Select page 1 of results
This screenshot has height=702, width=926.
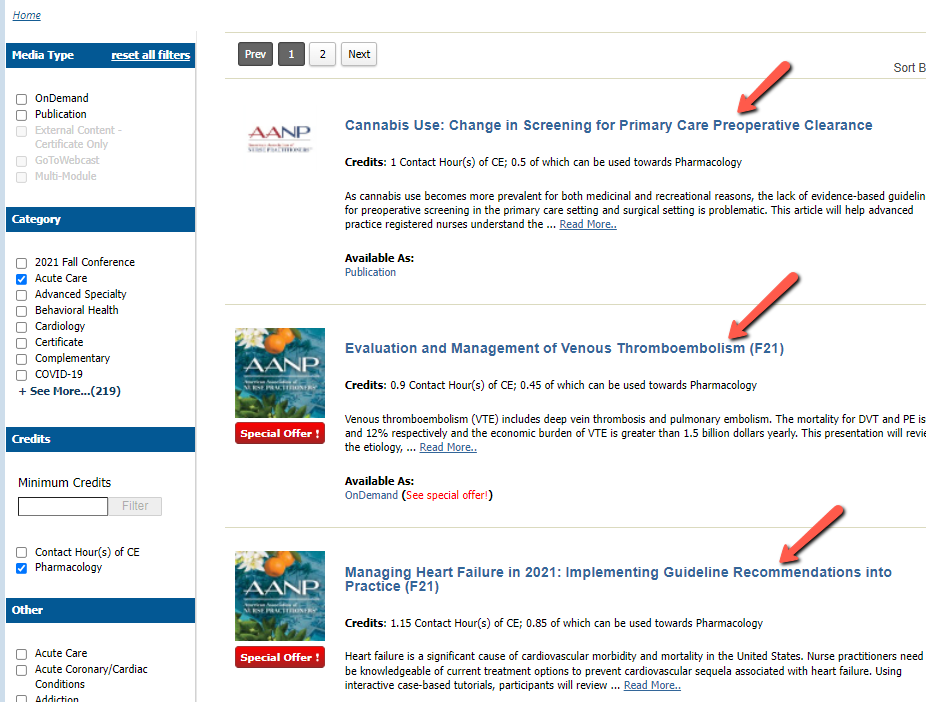click(291, 54)
